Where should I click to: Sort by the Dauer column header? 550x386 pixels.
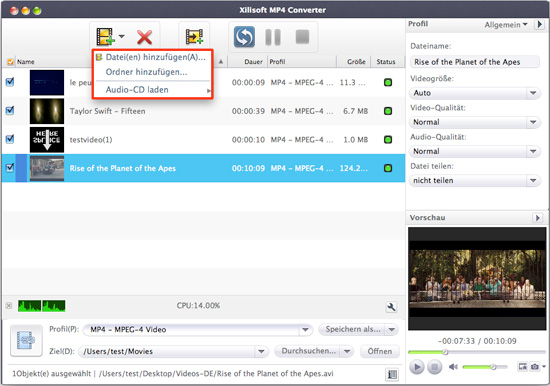(x=248, y=62)
